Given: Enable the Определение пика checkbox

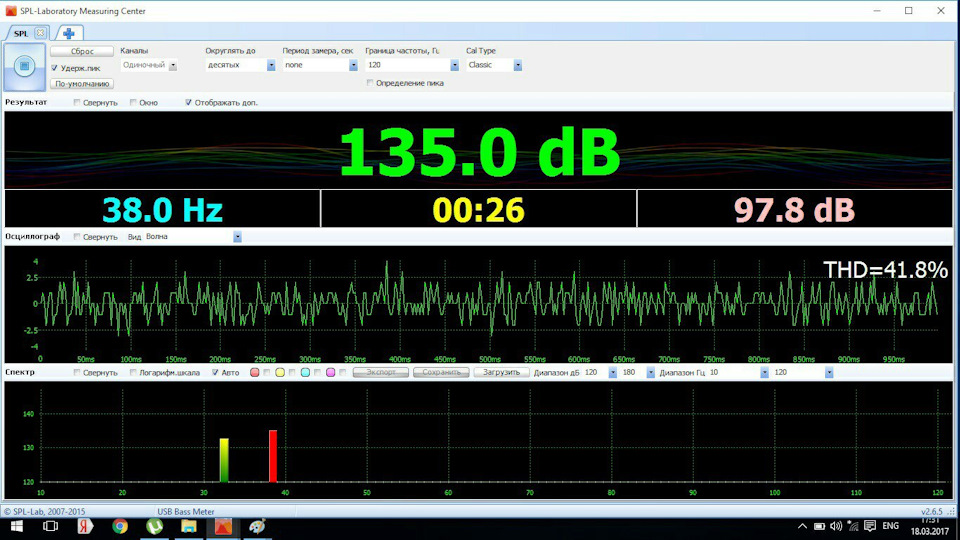Looking at the screenshot, I should coord(371,83).
